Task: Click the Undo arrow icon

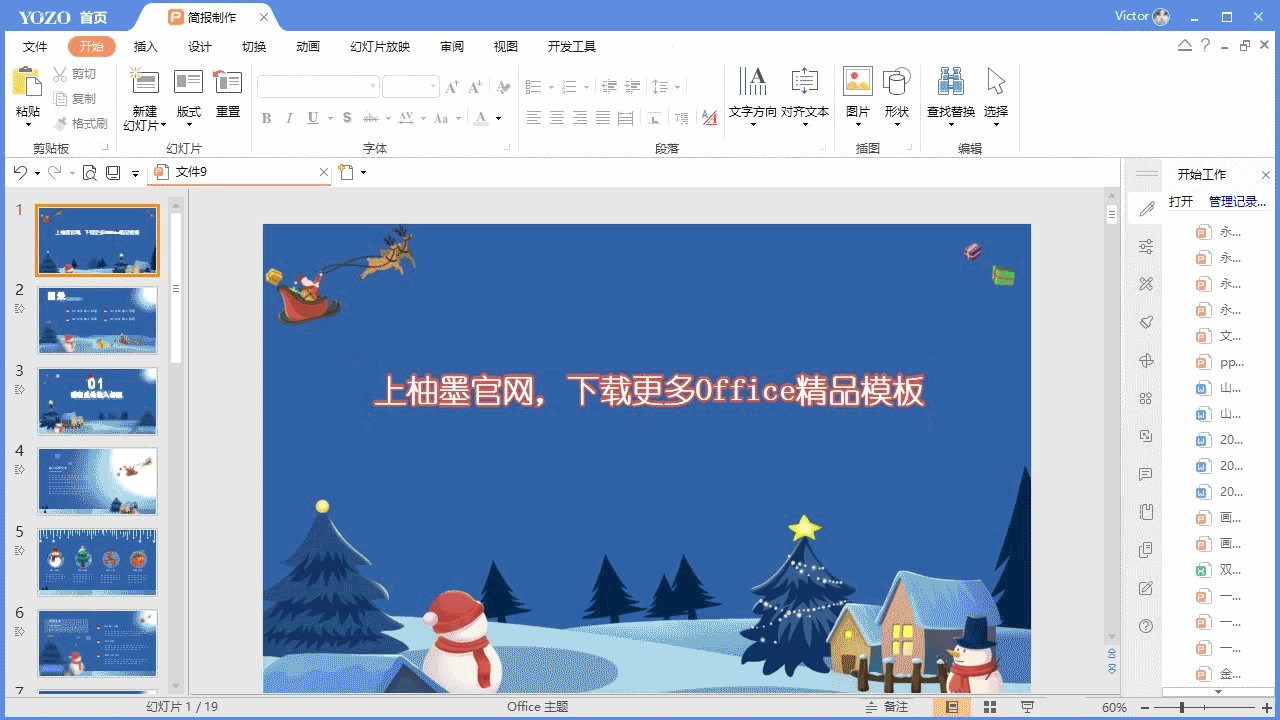Action: click(x=20, y=172)
